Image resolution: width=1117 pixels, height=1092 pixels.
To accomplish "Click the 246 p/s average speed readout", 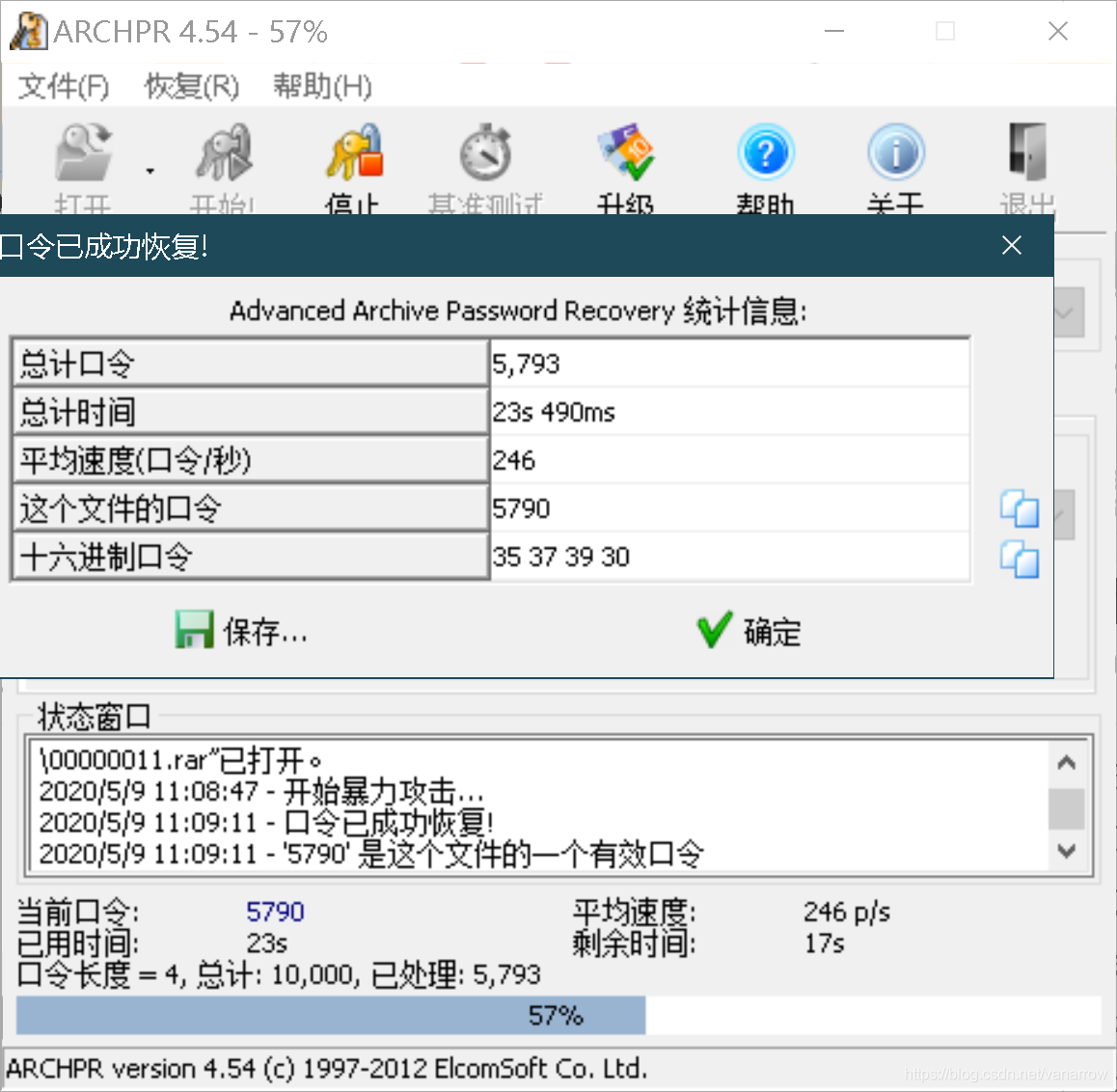I will tap(846, 912).
